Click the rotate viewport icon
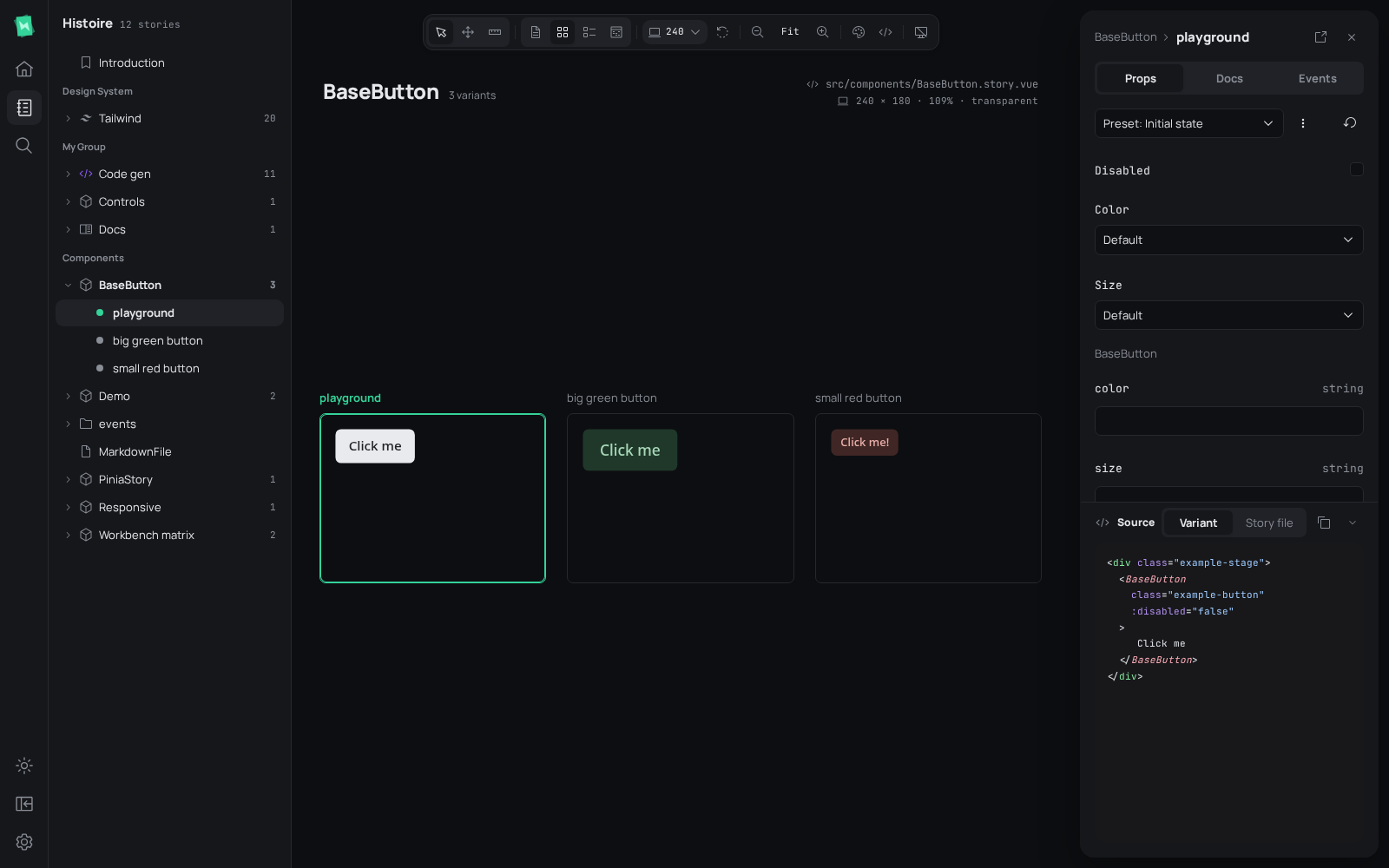Image resolution: width=1389 pixels, height=868 pixels. 722,32
